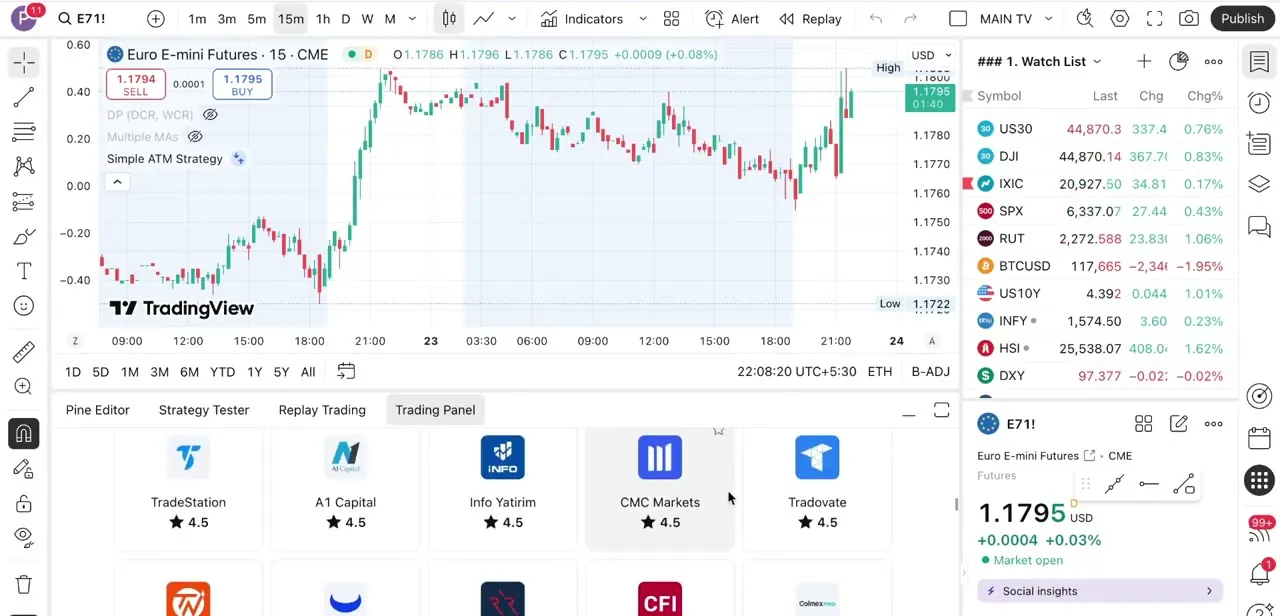
Task: Add symbol with the plus icon
Action: point(156,19)
